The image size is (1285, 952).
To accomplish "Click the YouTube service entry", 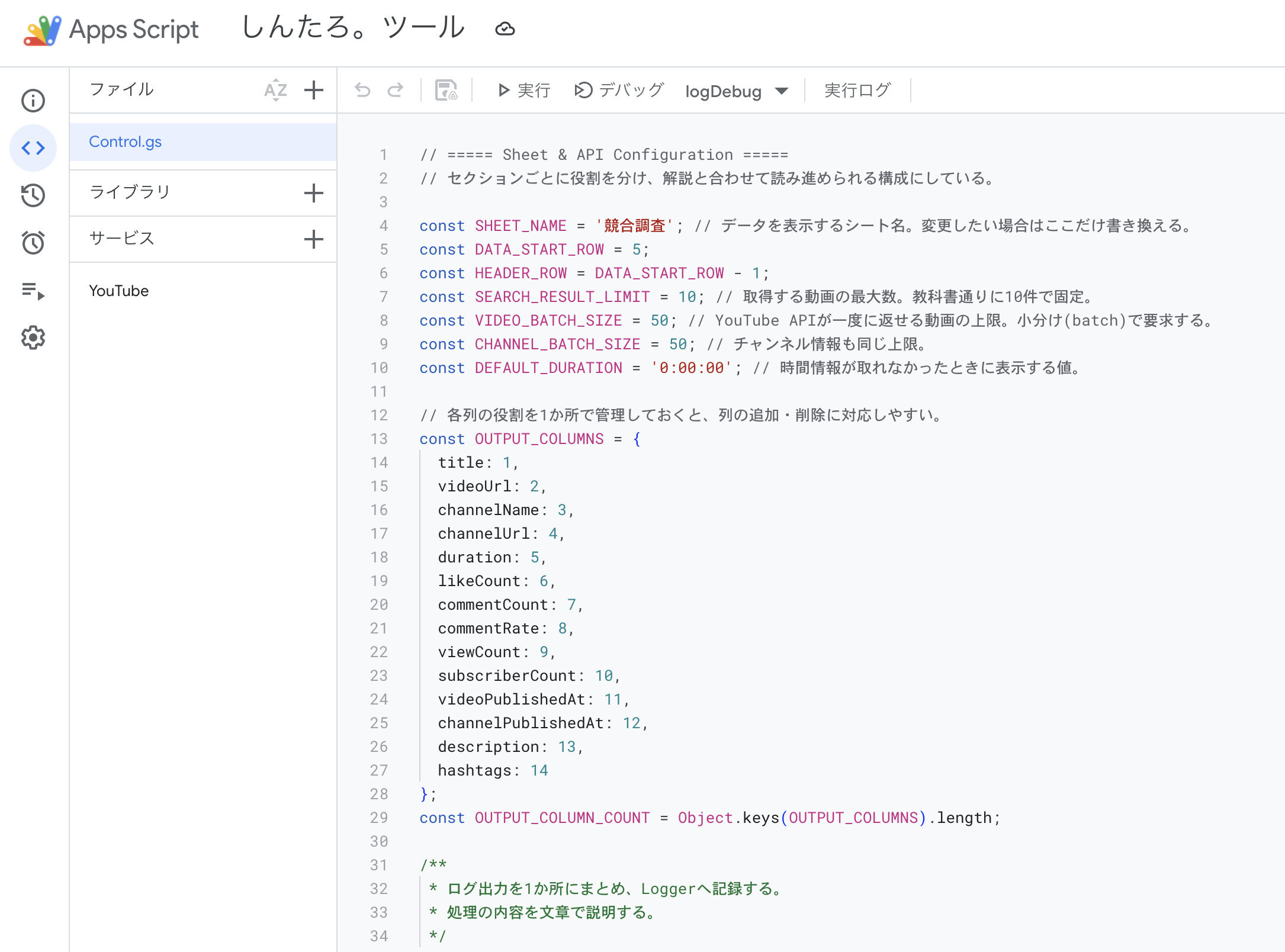I will click(119, 291).
